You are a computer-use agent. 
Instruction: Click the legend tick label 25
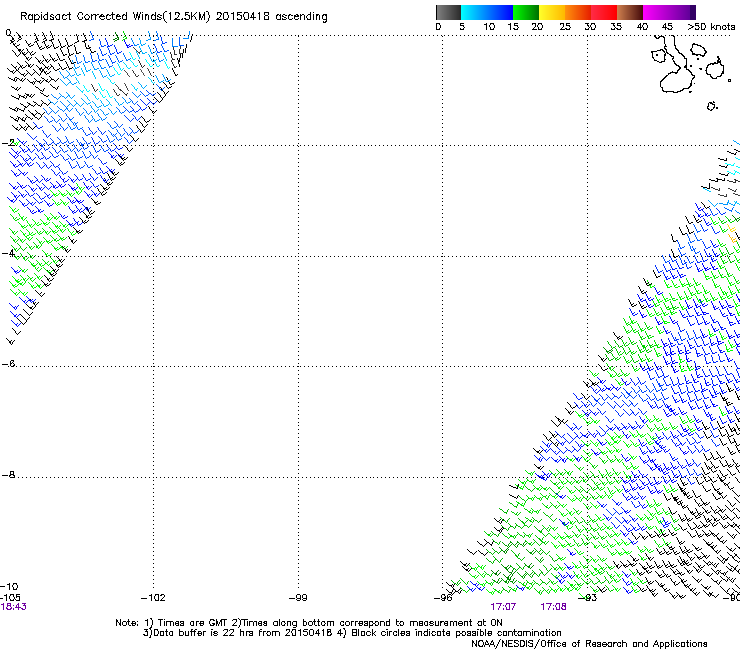pos(564,27)
